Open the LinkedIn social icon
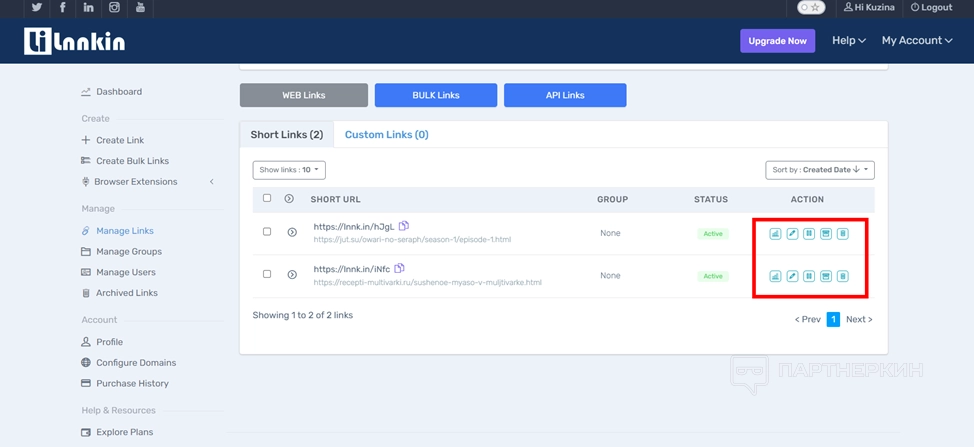 point(89,7)
